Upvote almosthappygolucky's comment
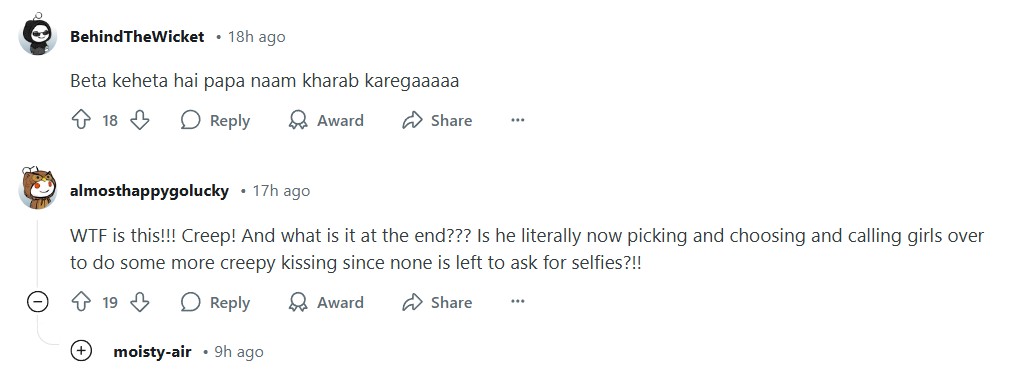1016x381 pixels. 81,302
